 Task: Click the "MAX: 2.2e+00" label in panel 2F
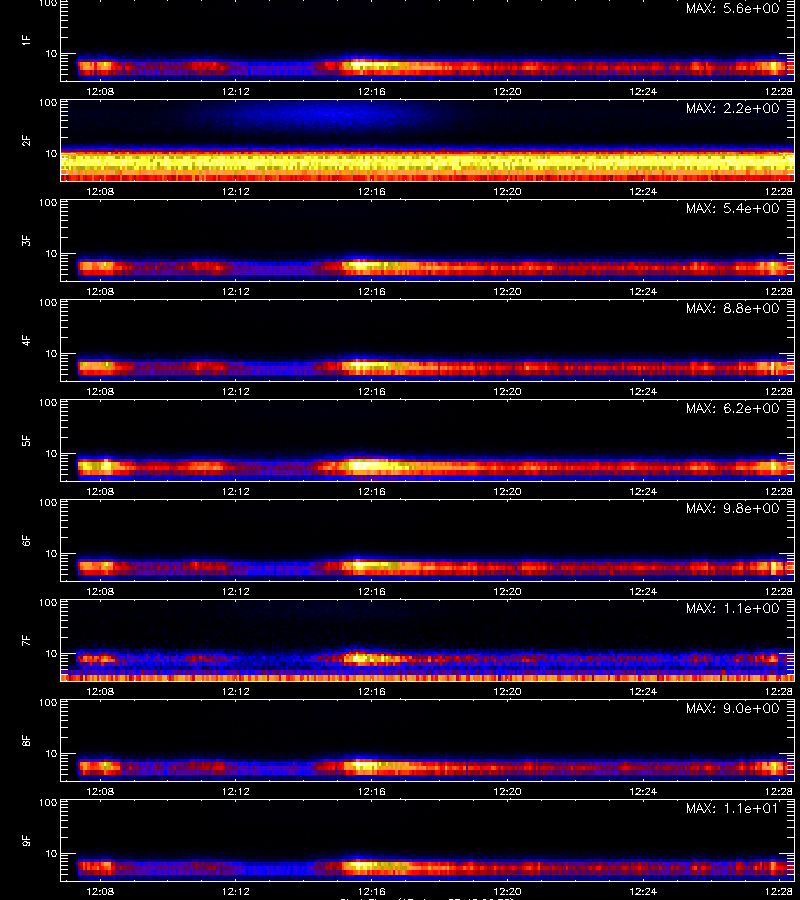click(733, 108)
